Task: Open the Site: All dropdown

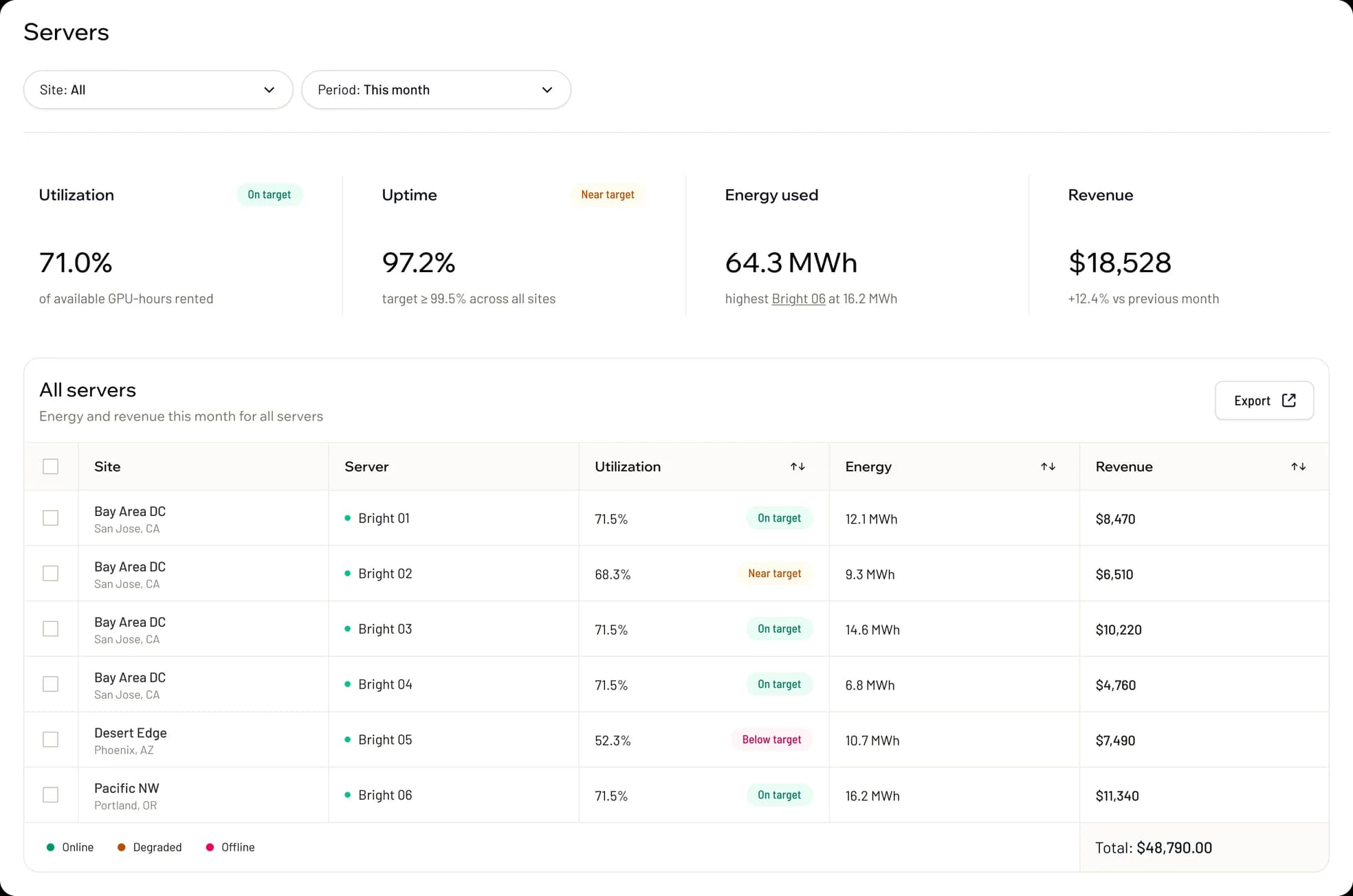Action: pos(158,89)
